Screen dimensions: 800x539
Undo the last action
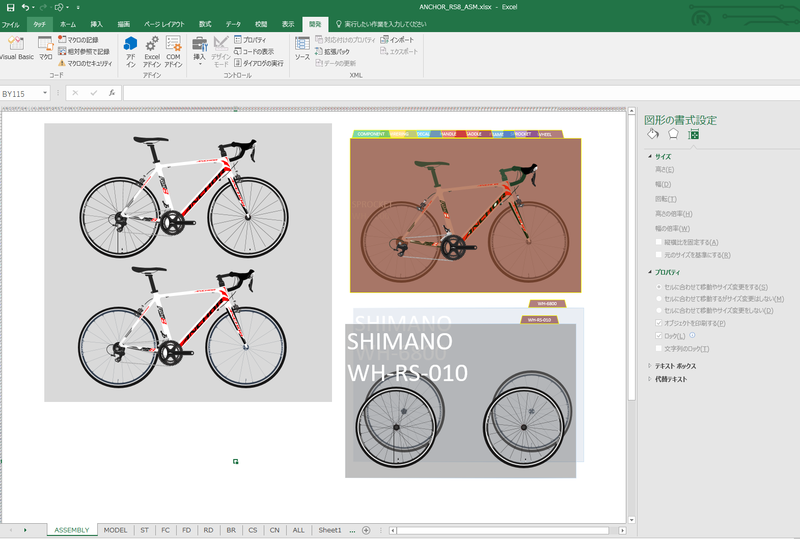[24, 7]
